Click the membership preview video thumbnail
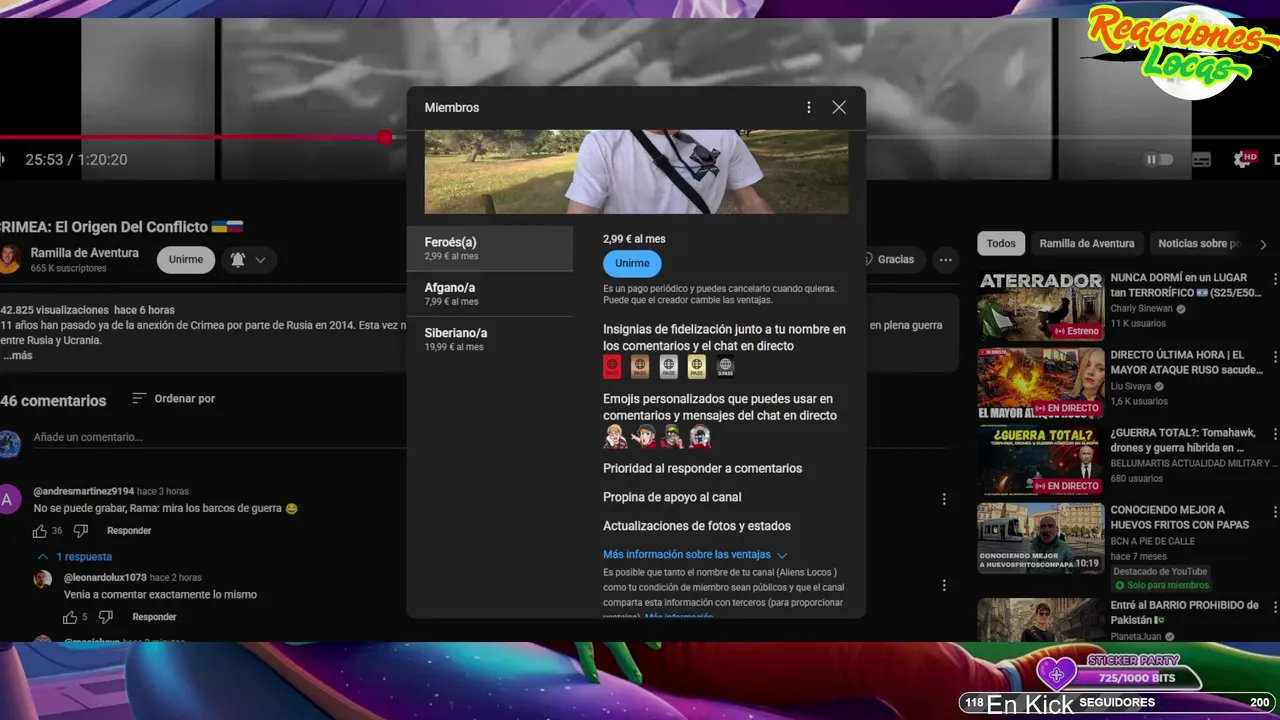This screenshot has height=720, width=1280. pos(636,171)
